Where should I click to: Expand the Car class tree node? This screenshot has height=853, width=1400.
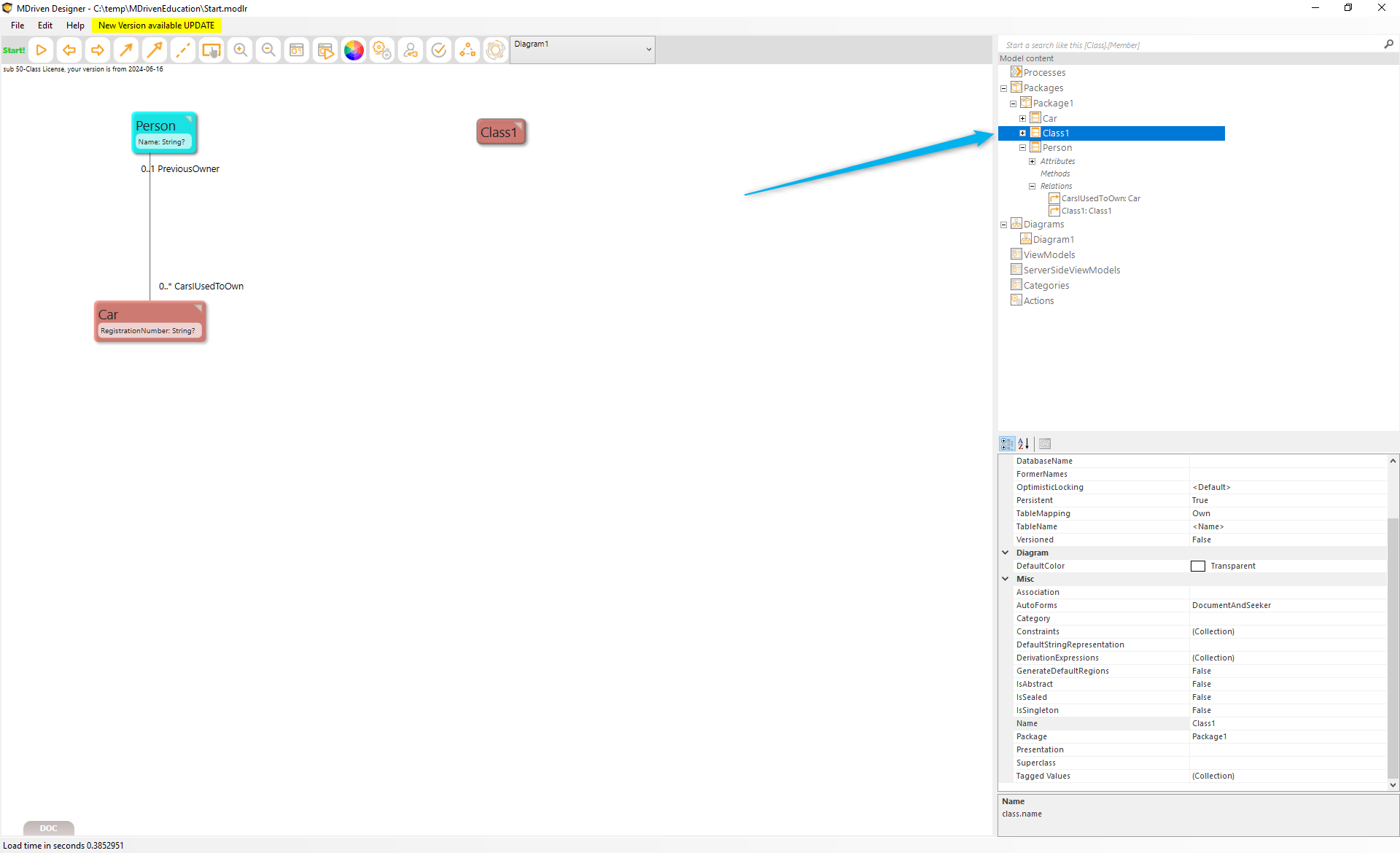1022,118
